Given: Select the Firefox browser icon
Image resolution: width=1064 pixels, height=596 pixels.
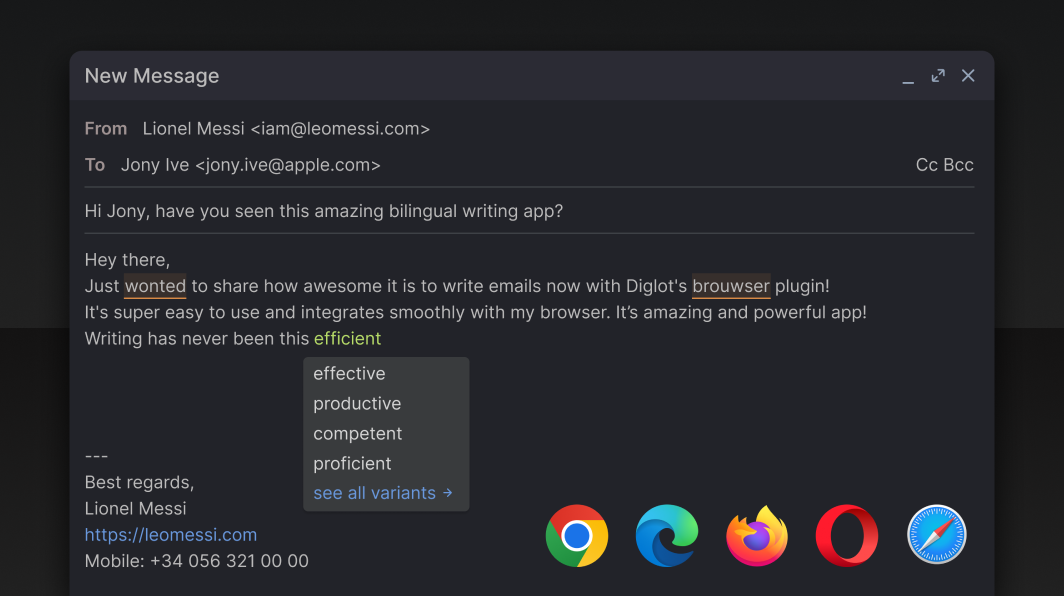Looking at the screenshot, I should (757, 536).
